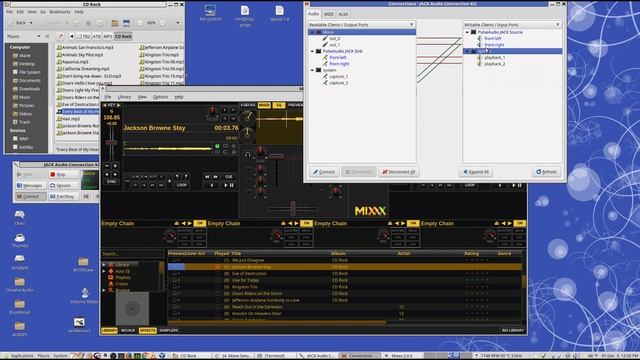Toggle the LOOP button on deck 1

182,185
